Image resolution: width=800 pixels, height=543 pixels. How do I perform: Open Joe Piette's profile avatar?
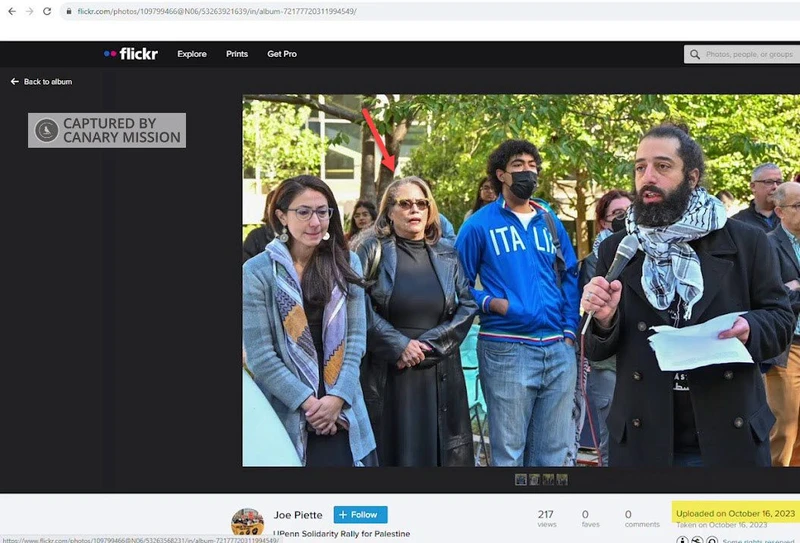(247, 522)
